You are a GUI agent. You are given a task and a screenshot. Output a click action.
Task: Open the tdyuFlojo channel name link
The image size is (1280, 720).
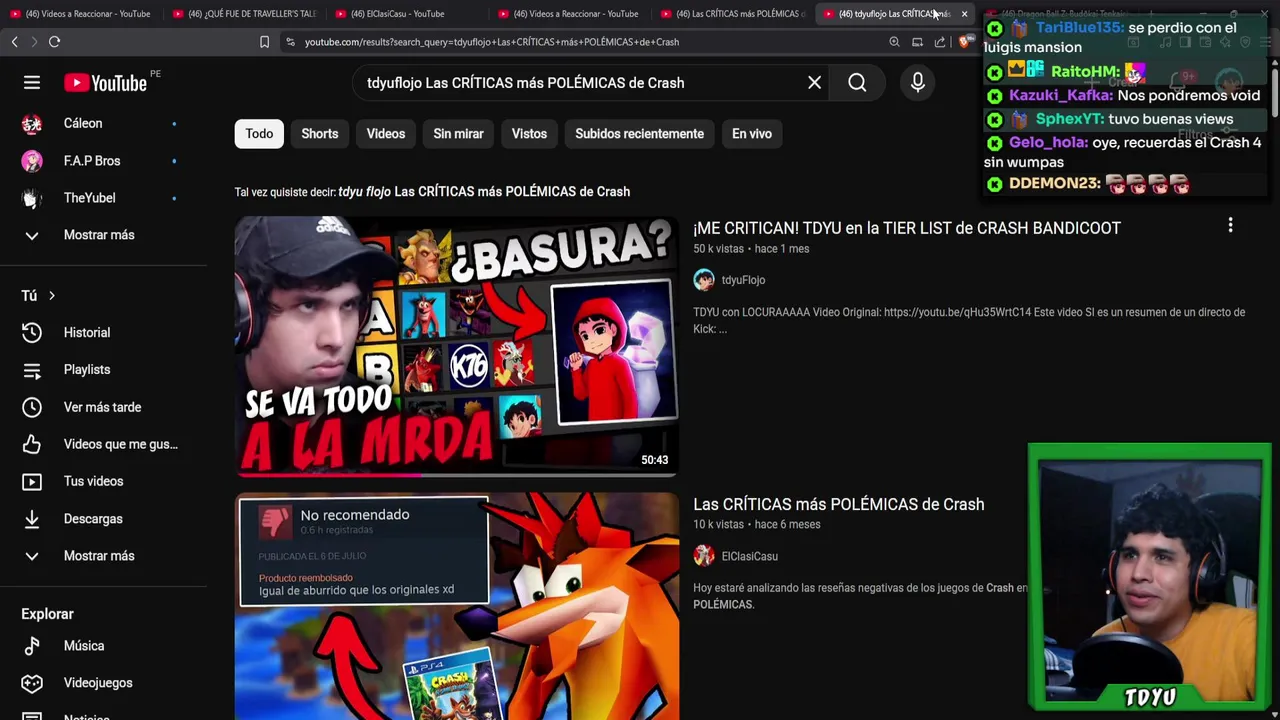pos(743,280)
